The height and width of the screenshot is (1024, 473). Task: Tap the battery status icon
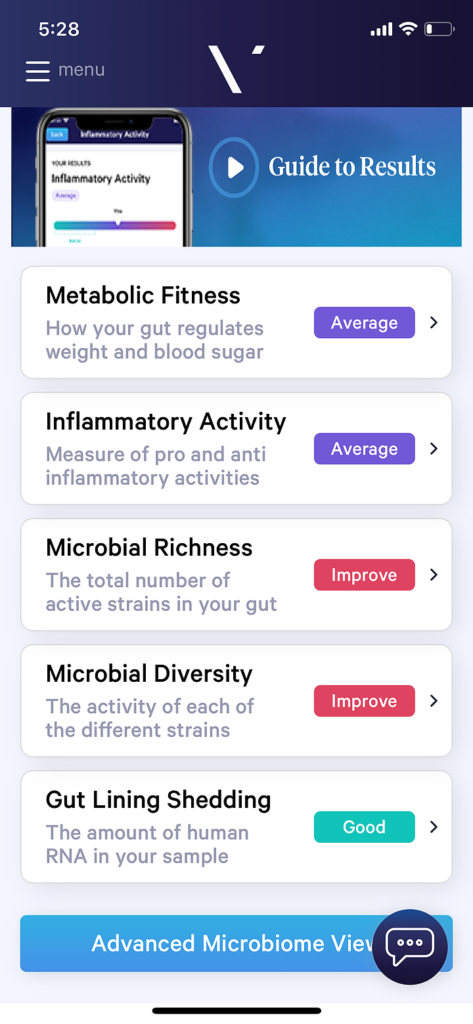coord(439,29)
